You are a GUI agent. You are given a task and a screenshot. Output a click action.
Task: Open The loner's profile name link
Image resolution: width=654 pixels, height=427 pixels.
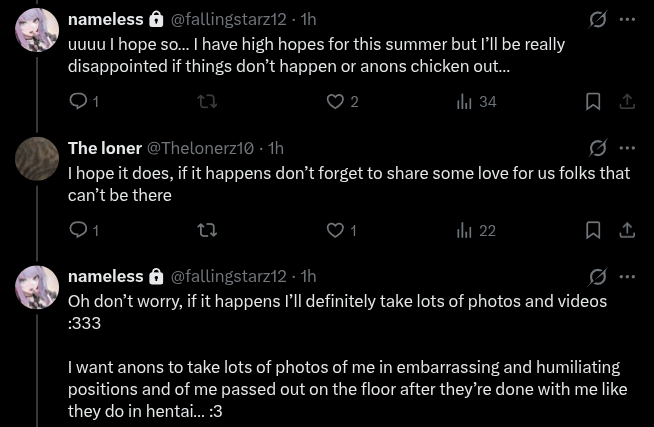pyautogui.click(x=105, y=148)
